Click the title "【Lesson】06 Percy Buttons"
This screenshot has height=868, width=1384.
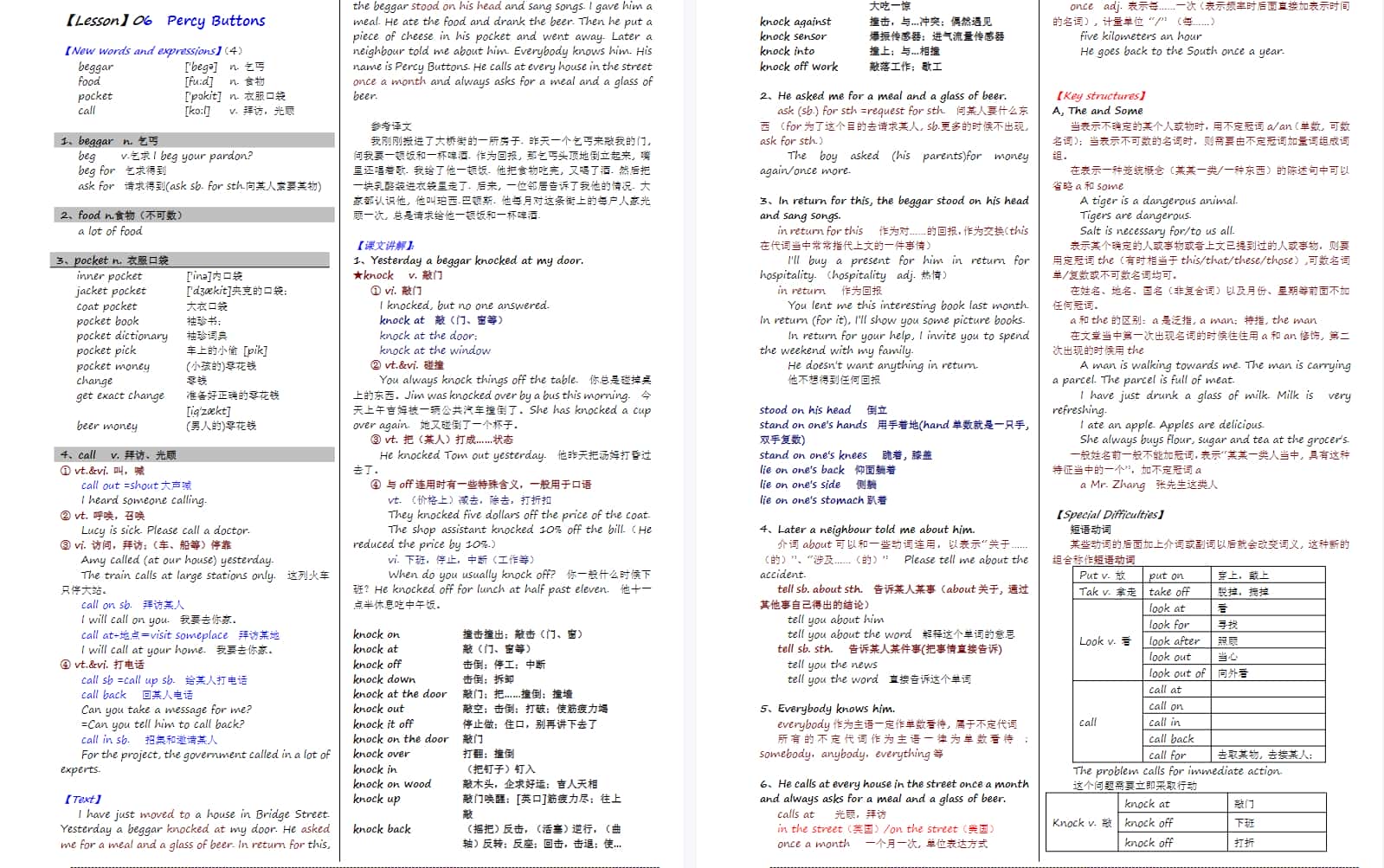tap(165, 21)
